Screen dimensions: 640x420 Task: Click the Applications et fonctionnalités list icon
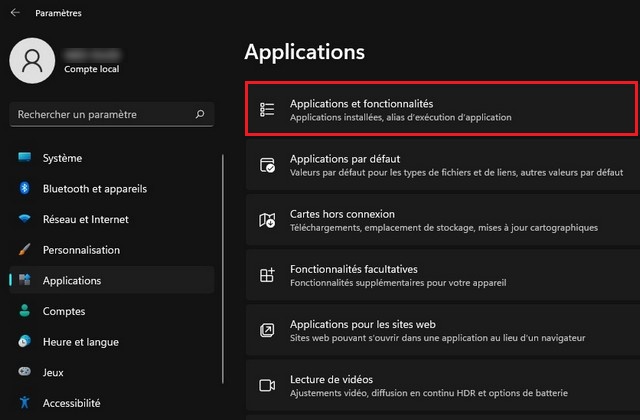pyautogui.click(x=267, y=109)
